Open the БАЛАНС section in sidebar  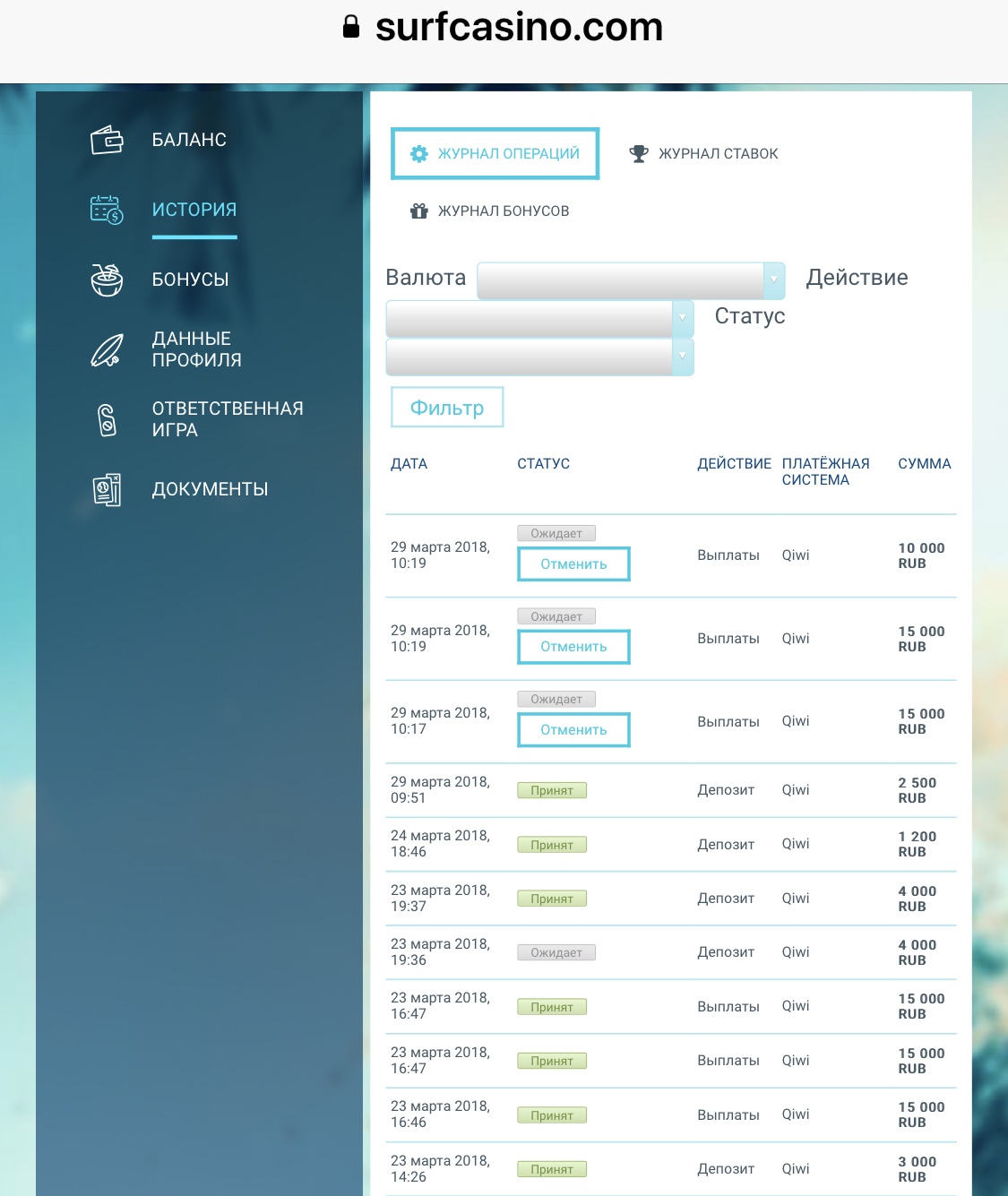tap(189, 140)
